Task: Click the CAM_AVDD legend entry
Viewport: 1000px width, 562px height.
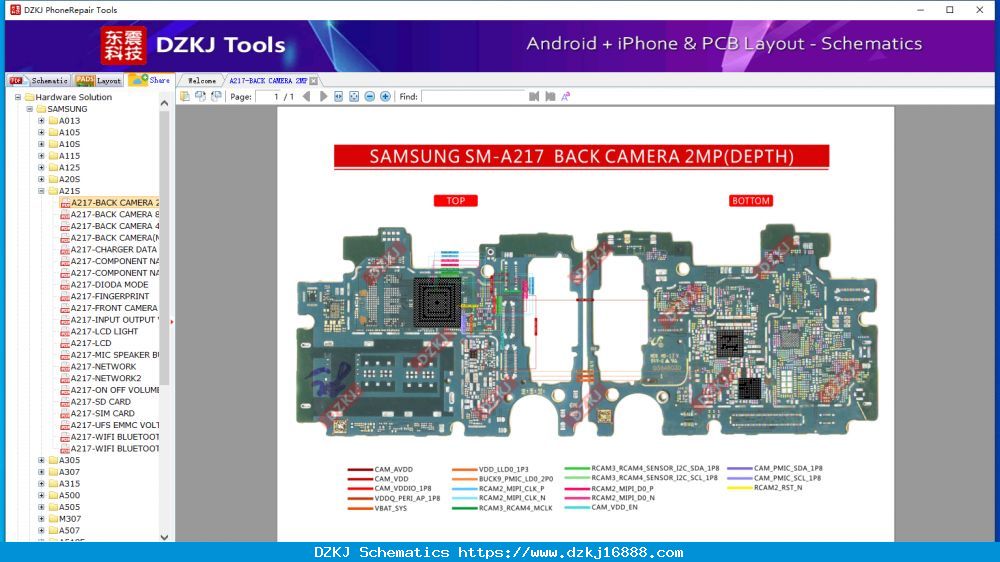Action: coord(380,470)
